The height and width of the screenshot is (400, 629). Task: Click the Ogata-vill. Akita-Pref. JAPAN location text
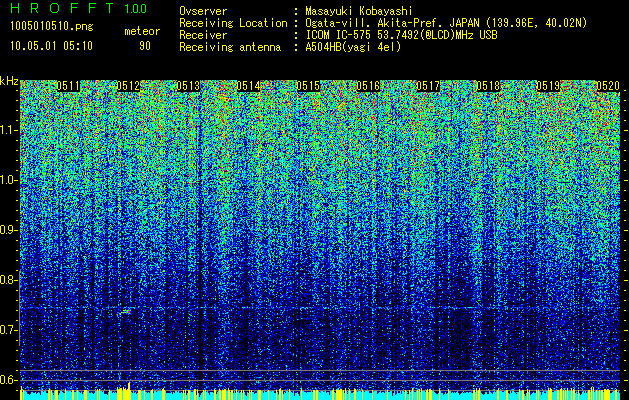point(446,23)
